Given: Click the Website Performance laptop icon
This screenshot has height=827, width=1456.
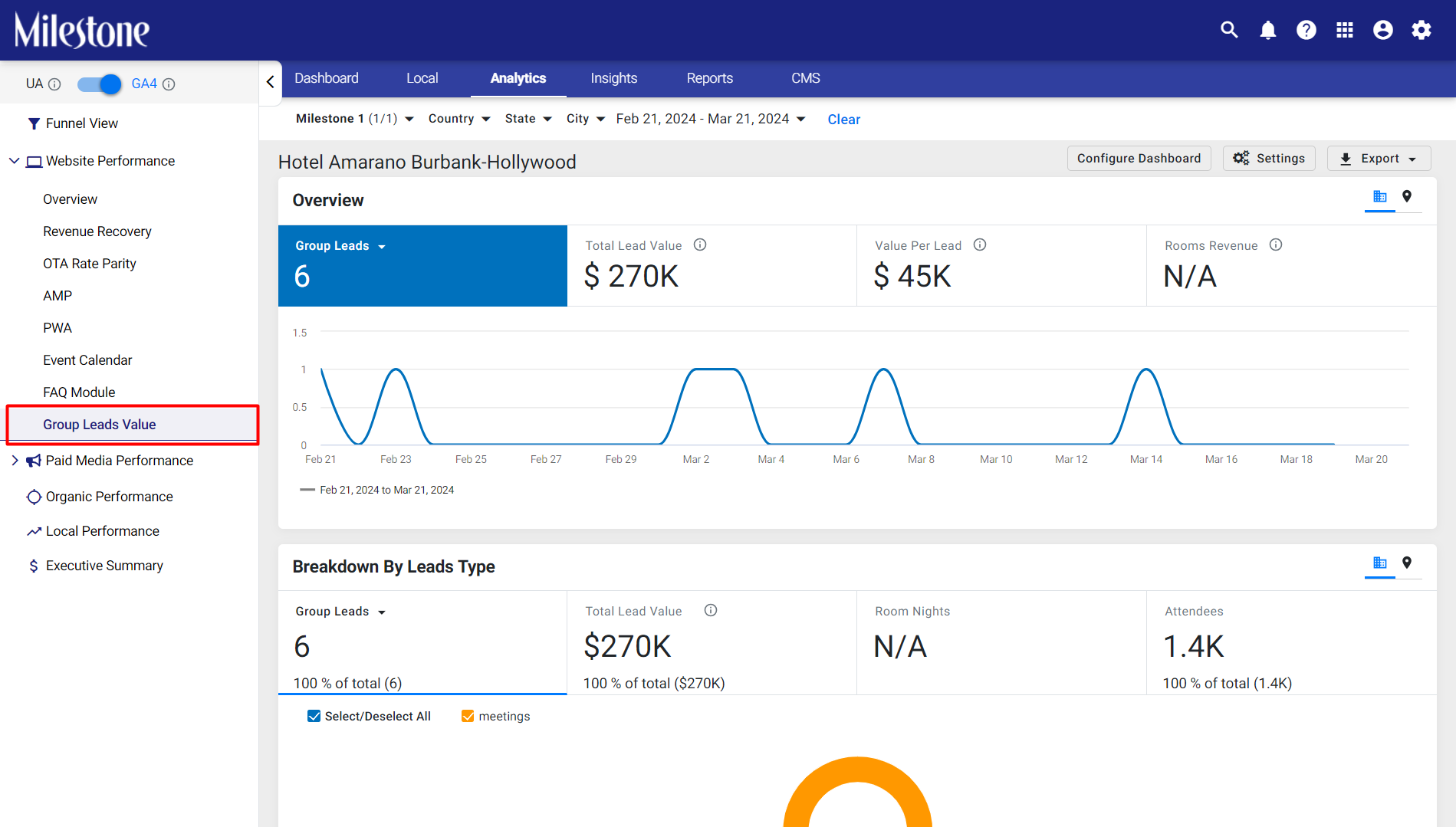Looking at the screenshot, I should pyautogui.click(x=34, y=162).
